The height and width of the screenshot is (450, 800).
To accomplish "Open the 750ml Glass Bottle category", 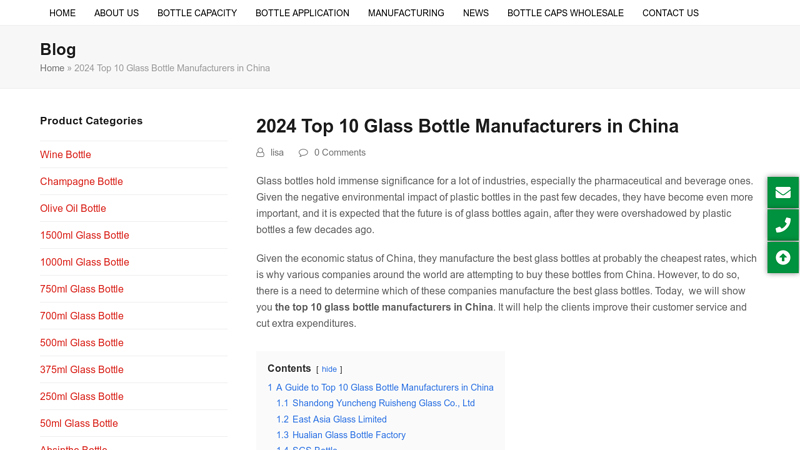I will click(82, 289).
